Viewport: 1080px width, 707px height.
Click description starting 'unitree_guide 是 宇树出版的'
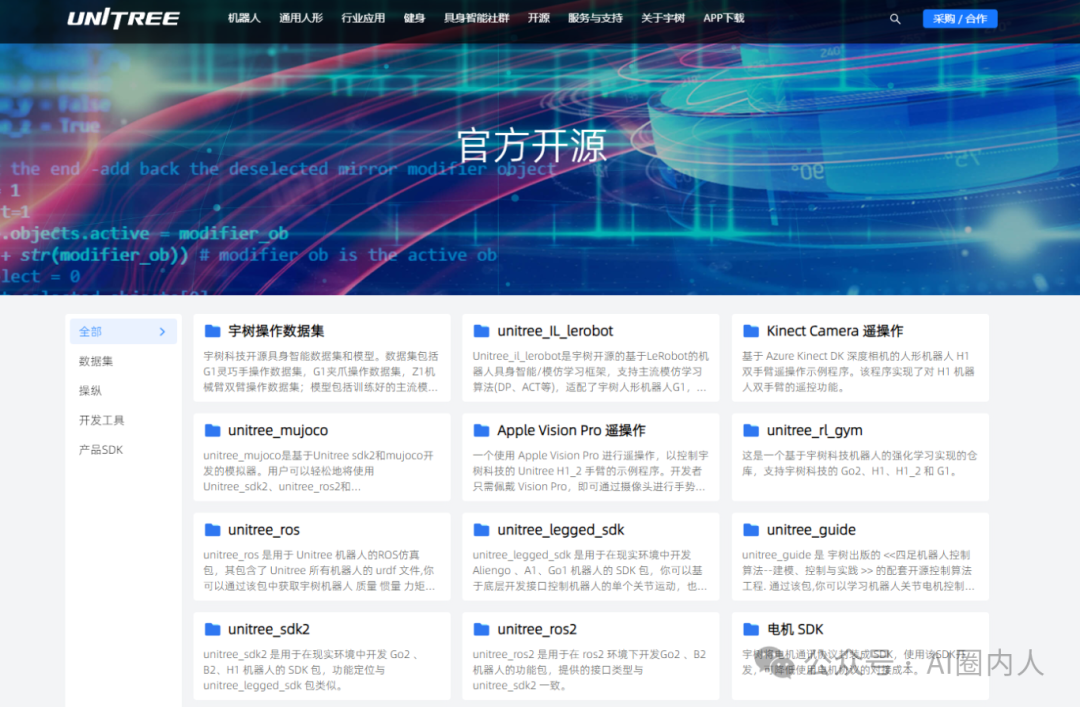[x=858, y=570]
